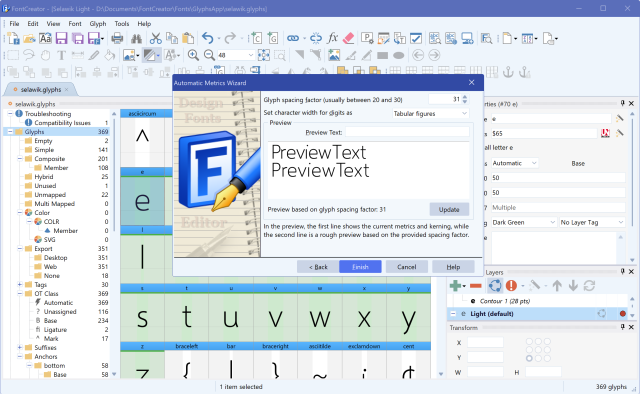This screenshot has height=394, width=640.
Task: Select the center transform origin radio button
Action: pos(538,350)
